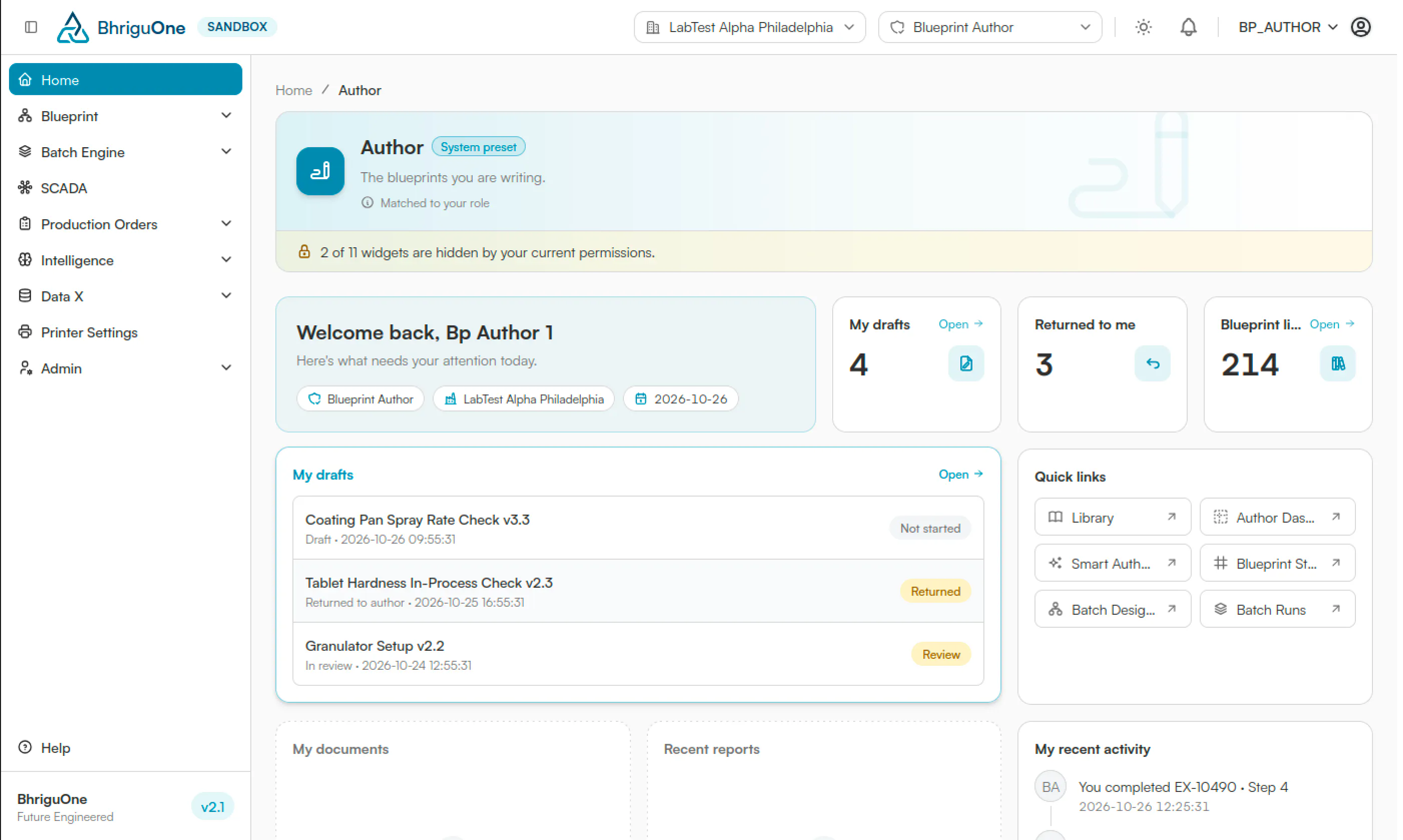
Task: Collapse the sidebar with the panel icon
Action: point(31,27)
